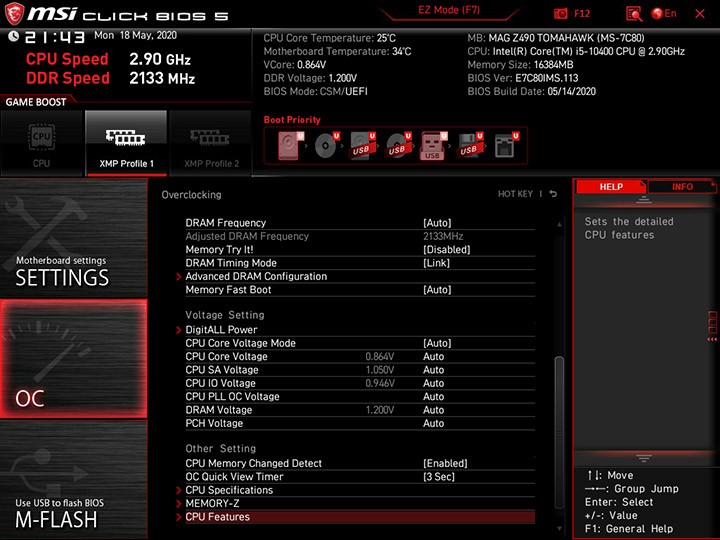Image resolution: width=720 pixels, height=540 pixels.
Task: Select the network boot device icon
Action: [506, 146]
